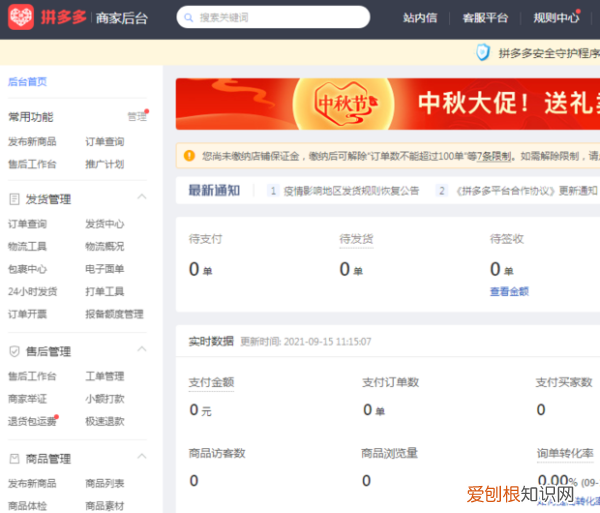Open 包裹中心
Screen dimensions: 600x513
pos(28,269)
